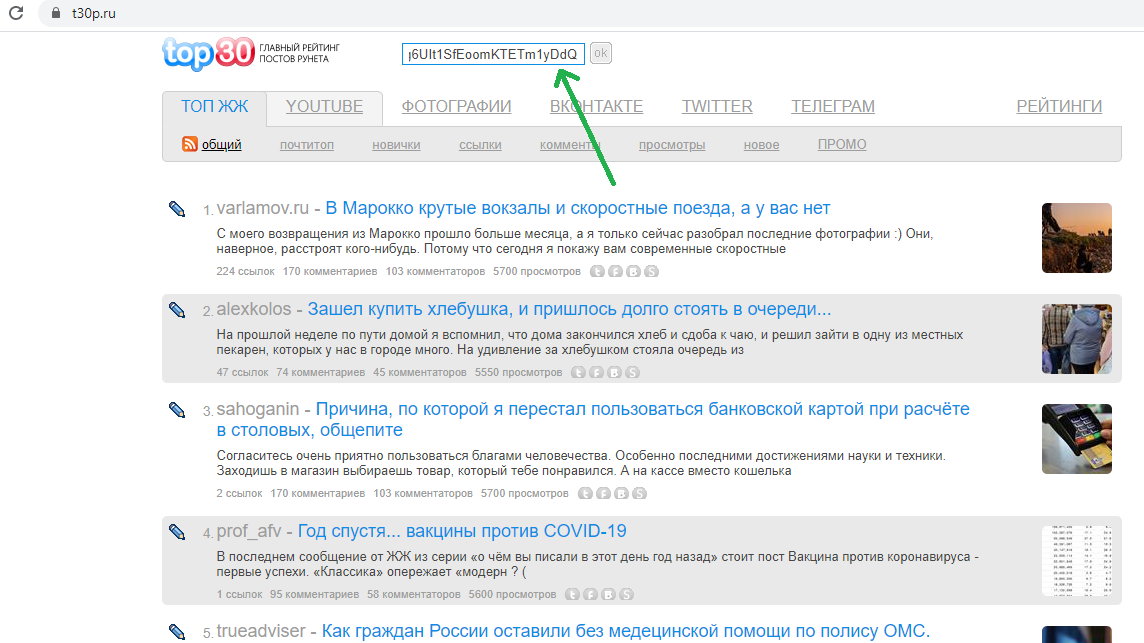Open the table thumbnail of prof_afv post

pos(1077,561)
